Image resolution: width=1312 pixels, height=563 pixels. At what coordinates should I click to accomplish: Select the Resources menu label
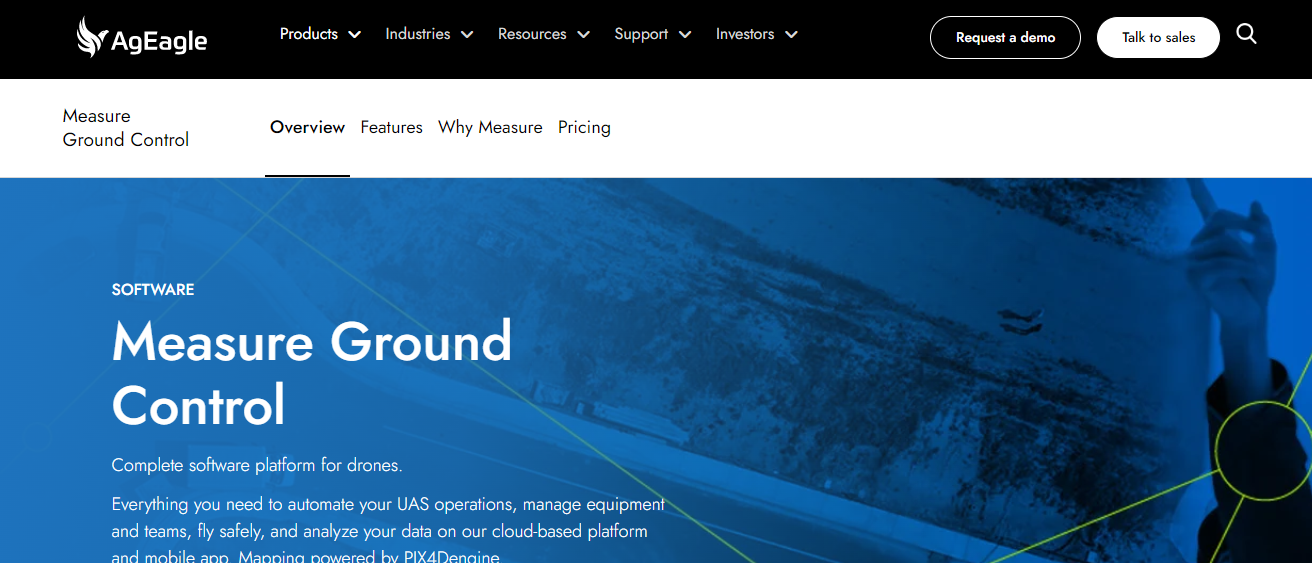pos(532,34)
